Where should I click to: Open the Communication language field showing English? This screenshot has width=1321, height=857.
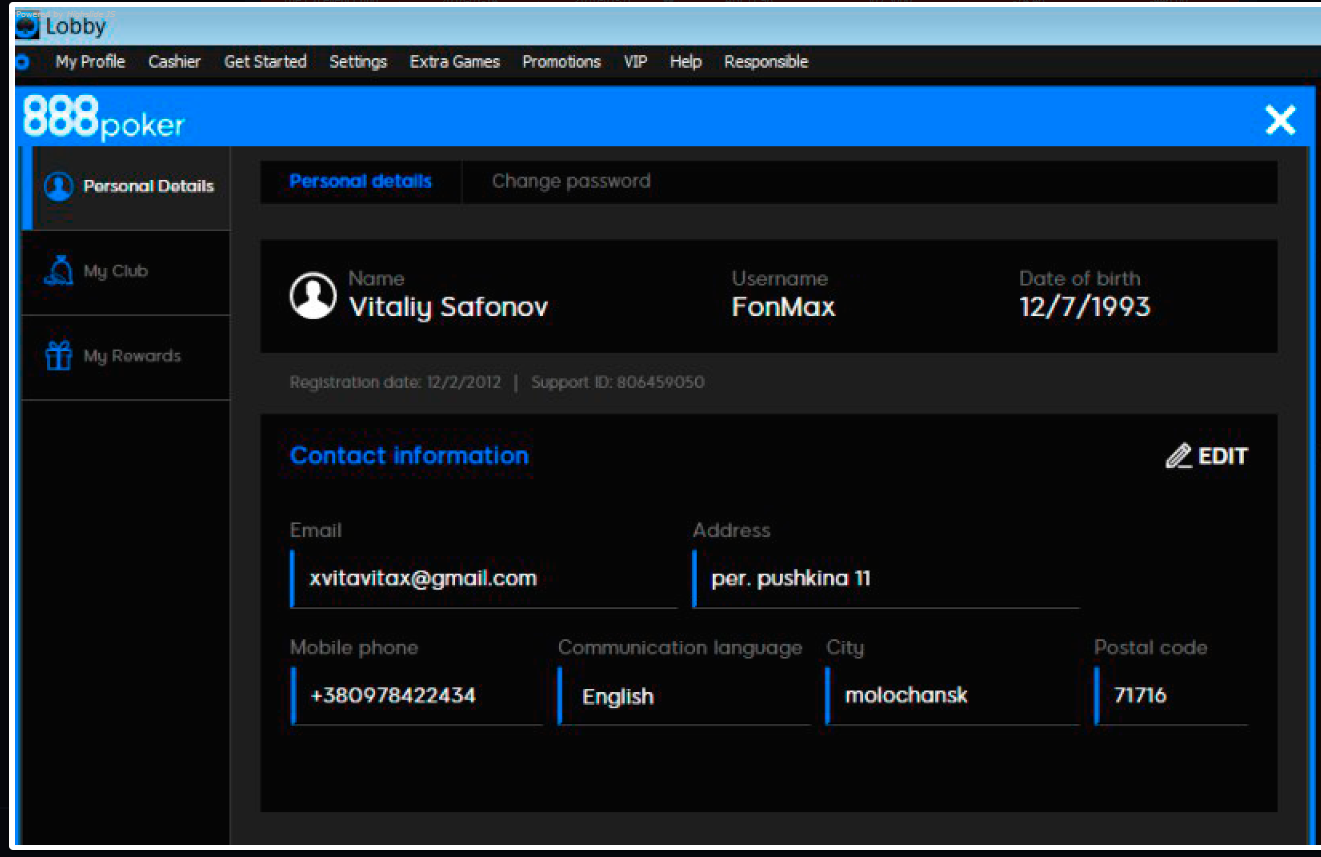[x=684, y=695]
